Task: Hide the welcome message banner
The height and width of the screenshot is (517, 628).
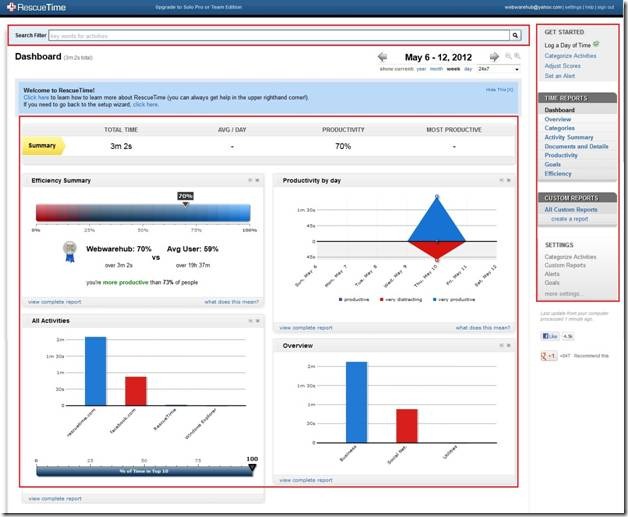Action: (x=499, y=90)
